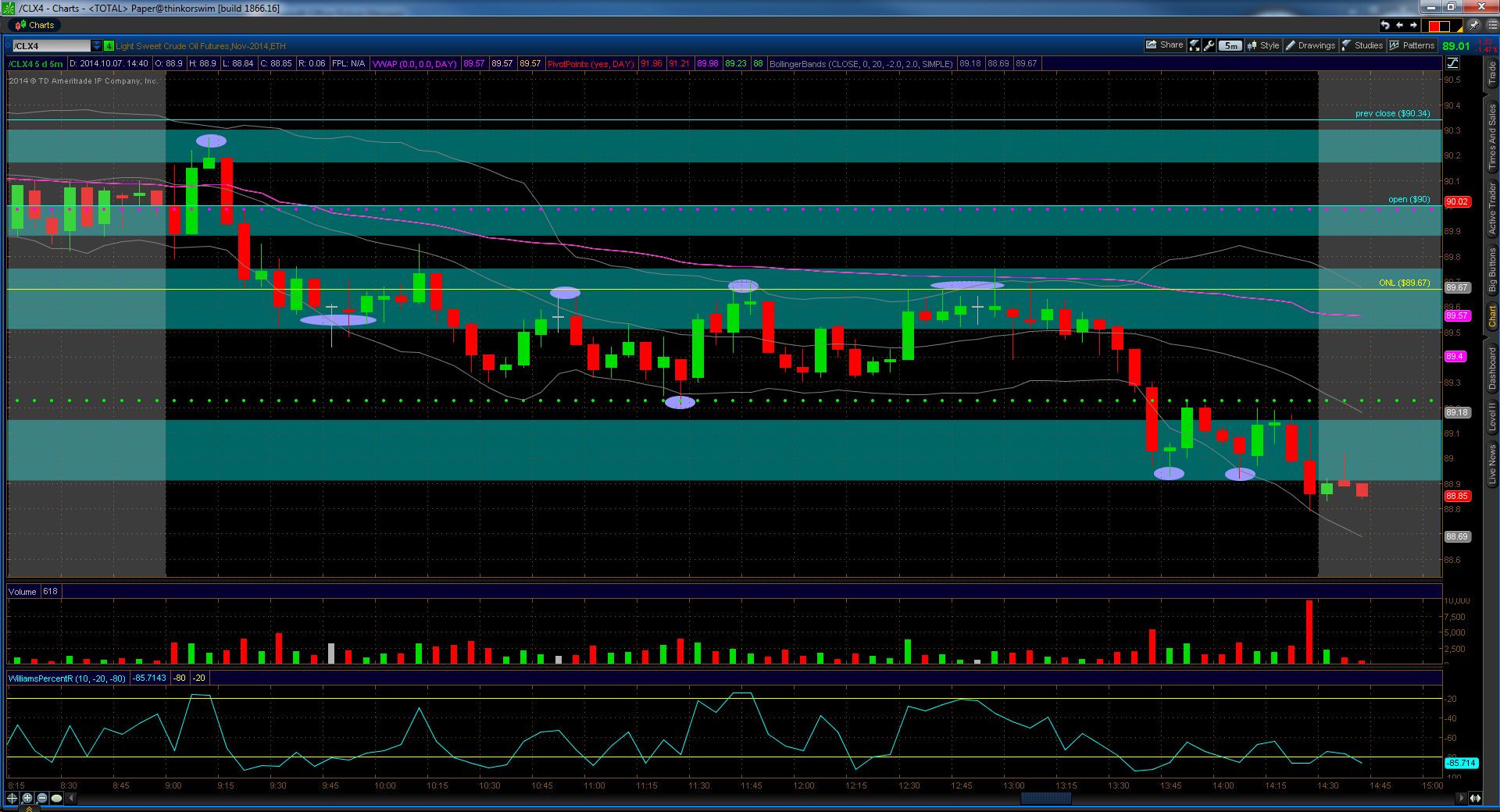This screenshot has height=812, width=1500.
Task: Zoom in with the plus magnifier
Action: (27, 798)
